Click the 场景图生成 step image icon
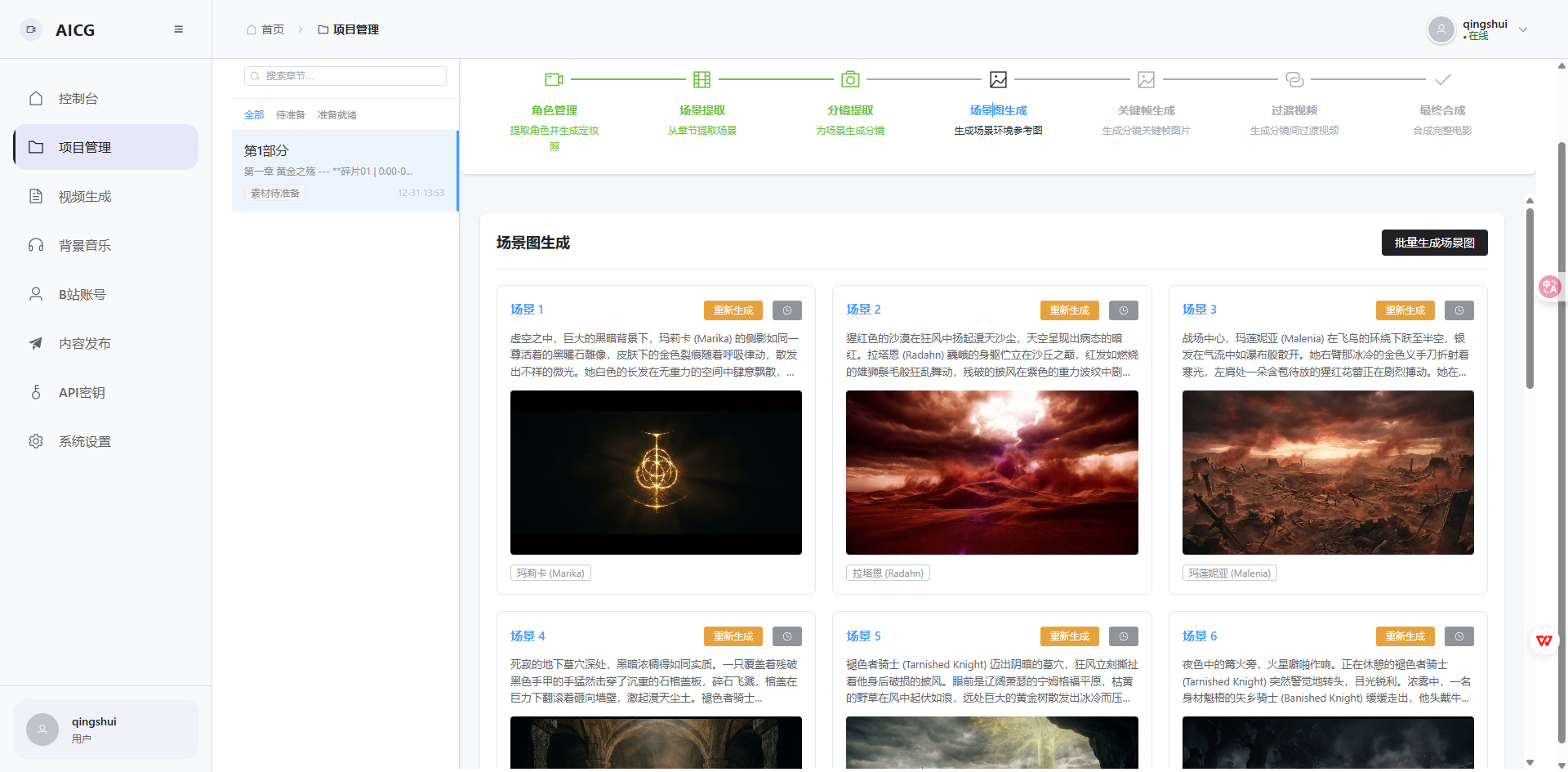This screenshot has height=772, width=1568. tap(998, 79)
